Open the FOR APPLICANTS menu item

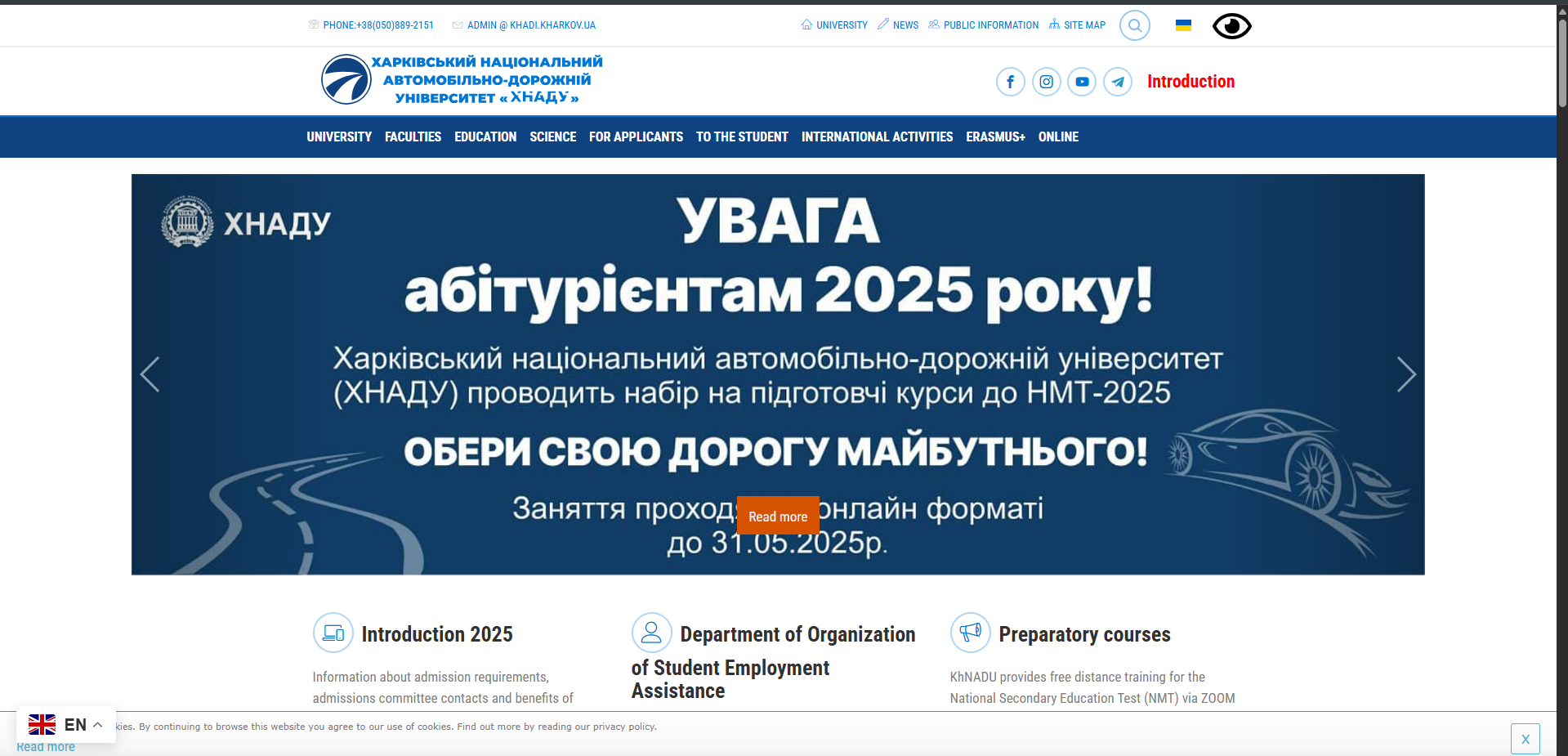[636, 136]
